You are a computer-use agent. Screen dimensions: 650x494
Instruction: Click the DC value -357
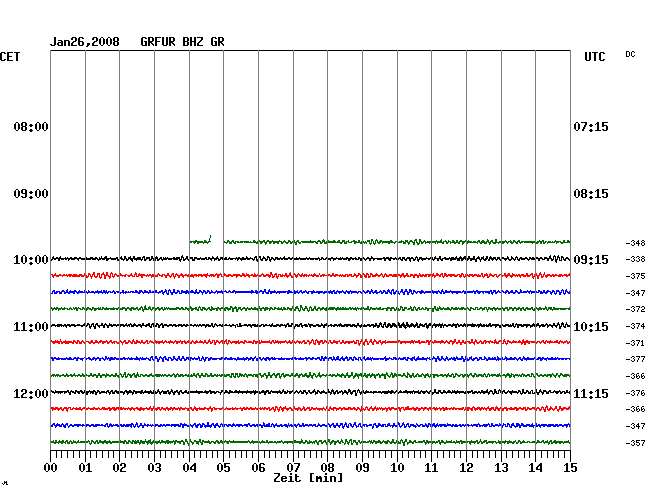click(635, 443)
